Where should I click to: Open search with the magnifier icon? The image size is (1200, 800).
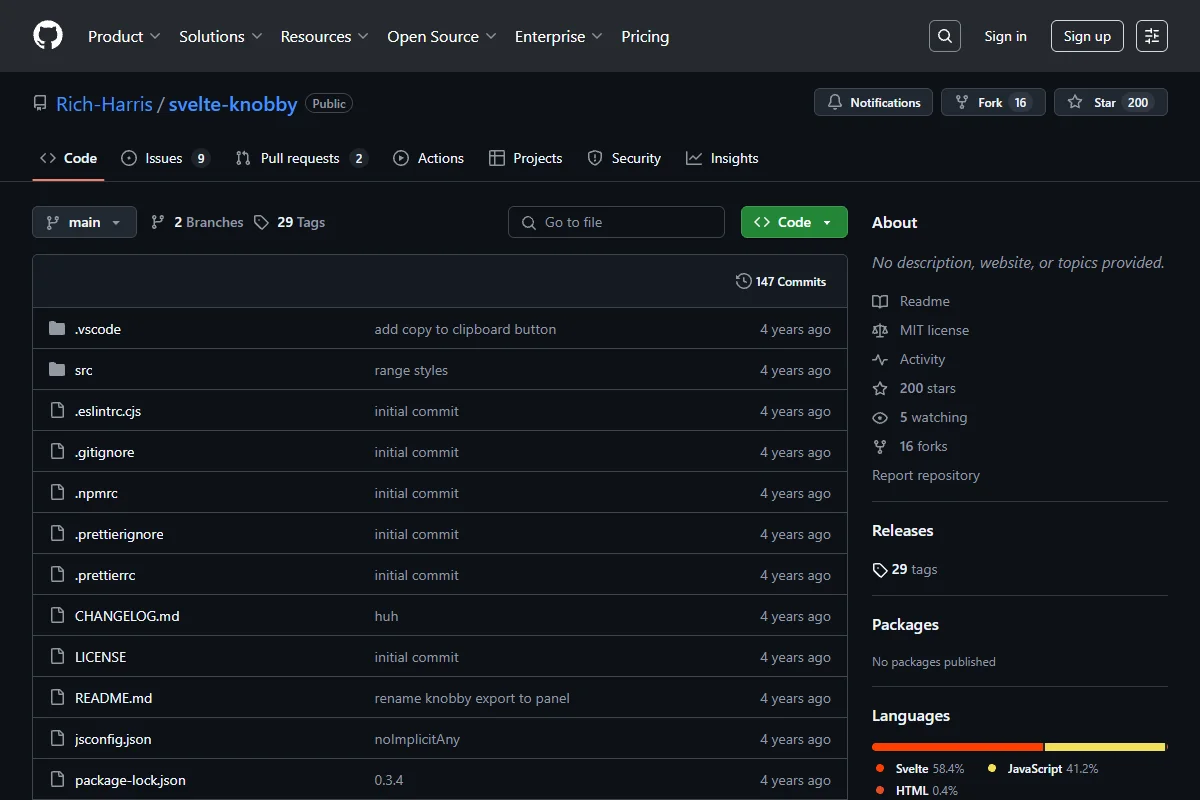pyautogui.click(x=945, y=36)
